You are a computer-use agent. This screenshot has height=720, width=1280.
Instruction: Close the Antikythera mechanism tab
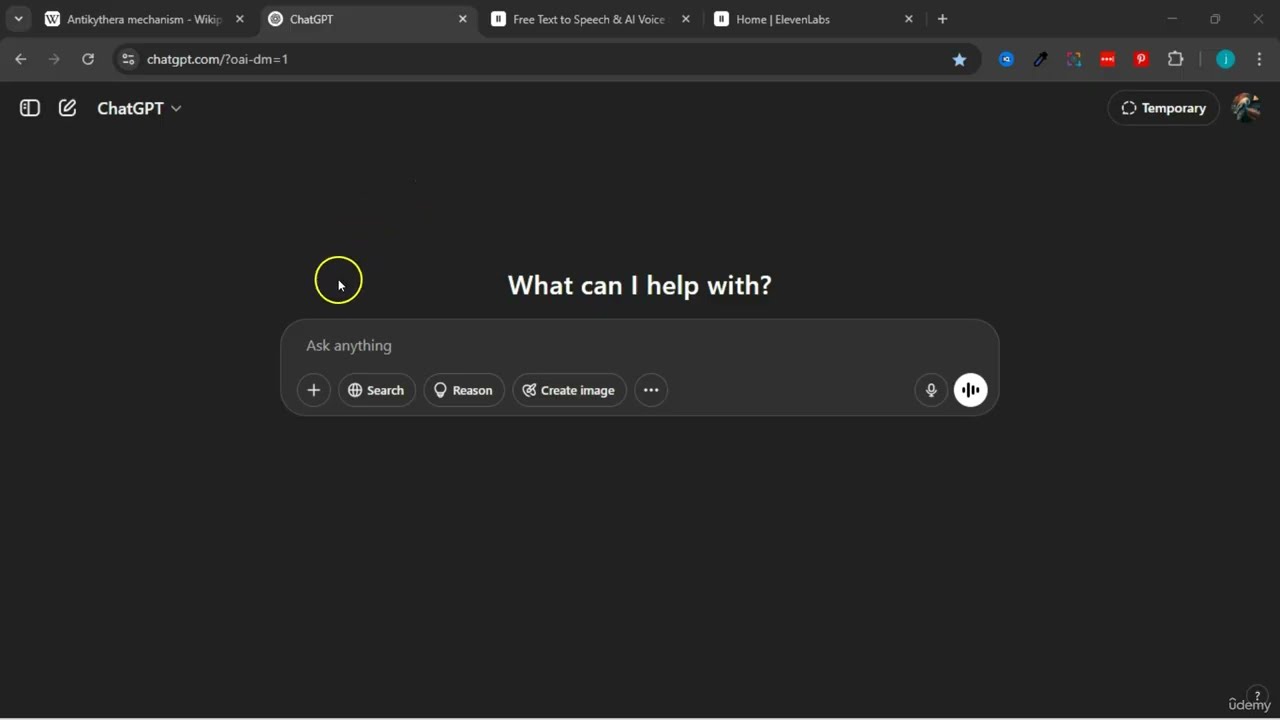point(240,19)
